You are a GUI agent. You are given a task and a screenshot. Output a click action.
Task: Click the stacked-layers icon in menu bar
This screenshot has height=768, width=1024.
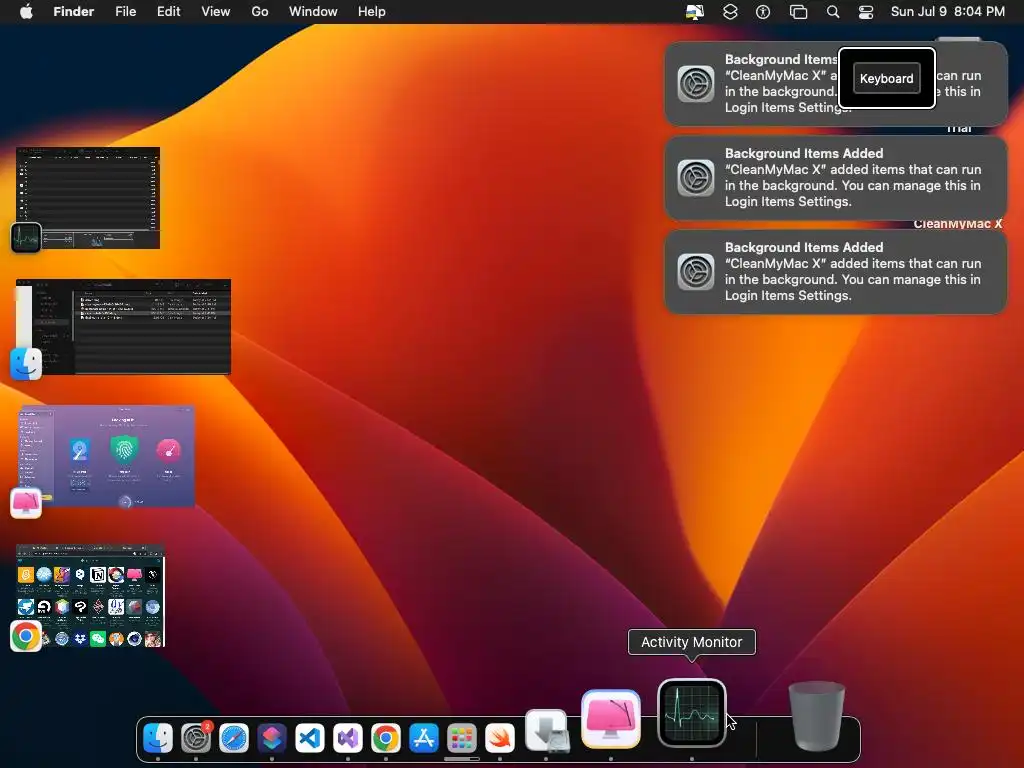click(730, 12)
